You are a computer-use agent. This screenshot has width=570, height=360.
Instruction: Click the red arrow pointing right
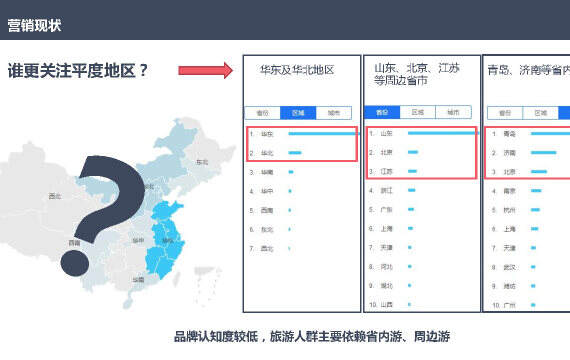(205, 70)
